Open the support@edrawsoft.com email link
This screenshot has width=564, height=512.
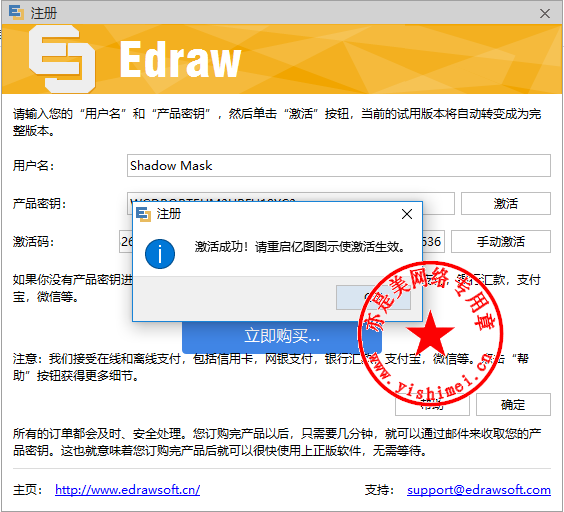pos(478,490)
